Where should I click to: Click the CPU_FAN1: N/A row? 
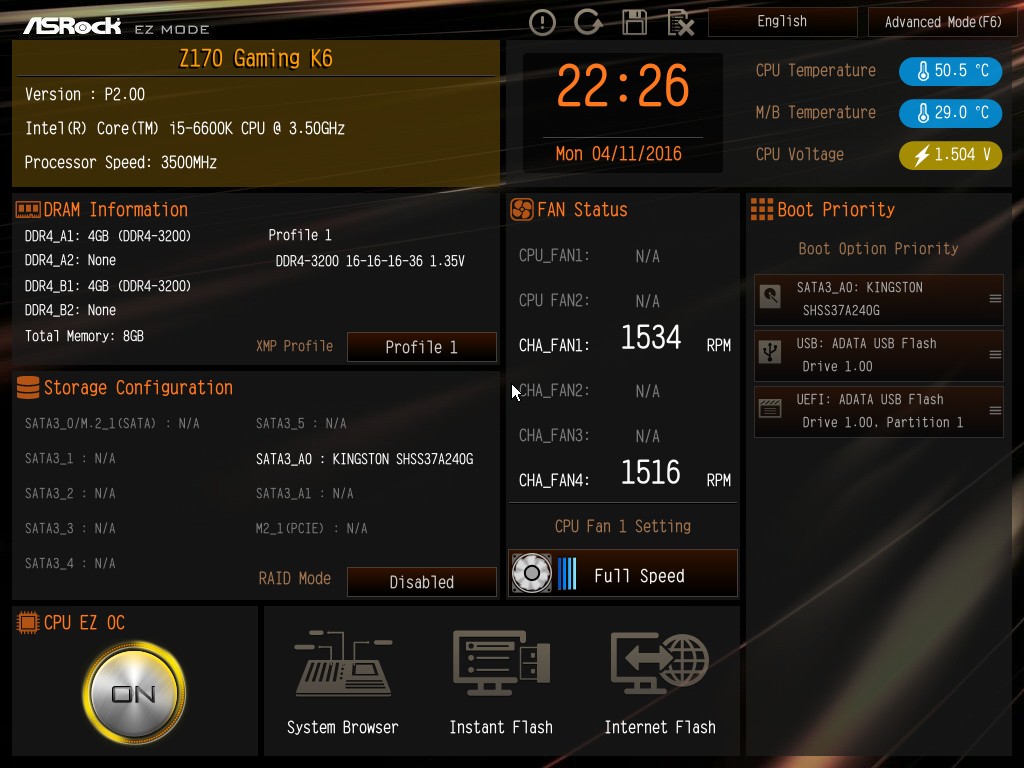589,256
